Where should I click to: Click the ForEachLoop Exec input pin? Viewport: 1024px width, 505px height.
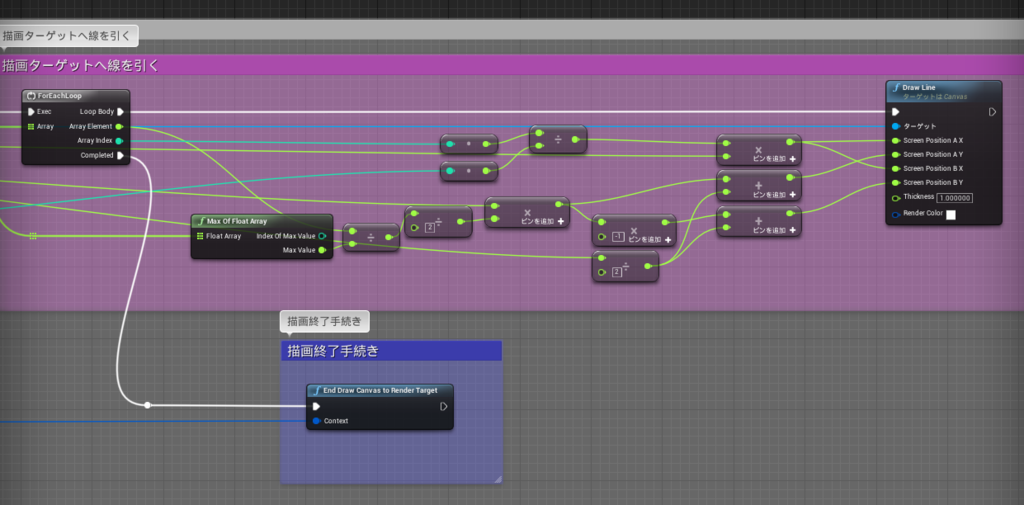coord(31,112)
